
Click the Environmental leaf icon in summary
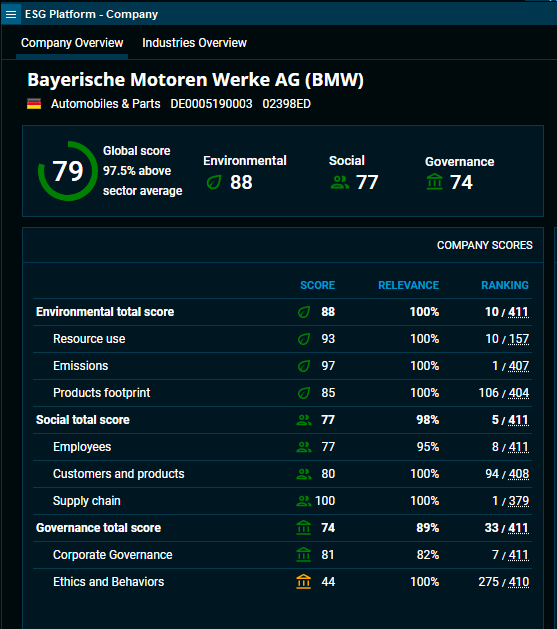[x=214, y=182]
